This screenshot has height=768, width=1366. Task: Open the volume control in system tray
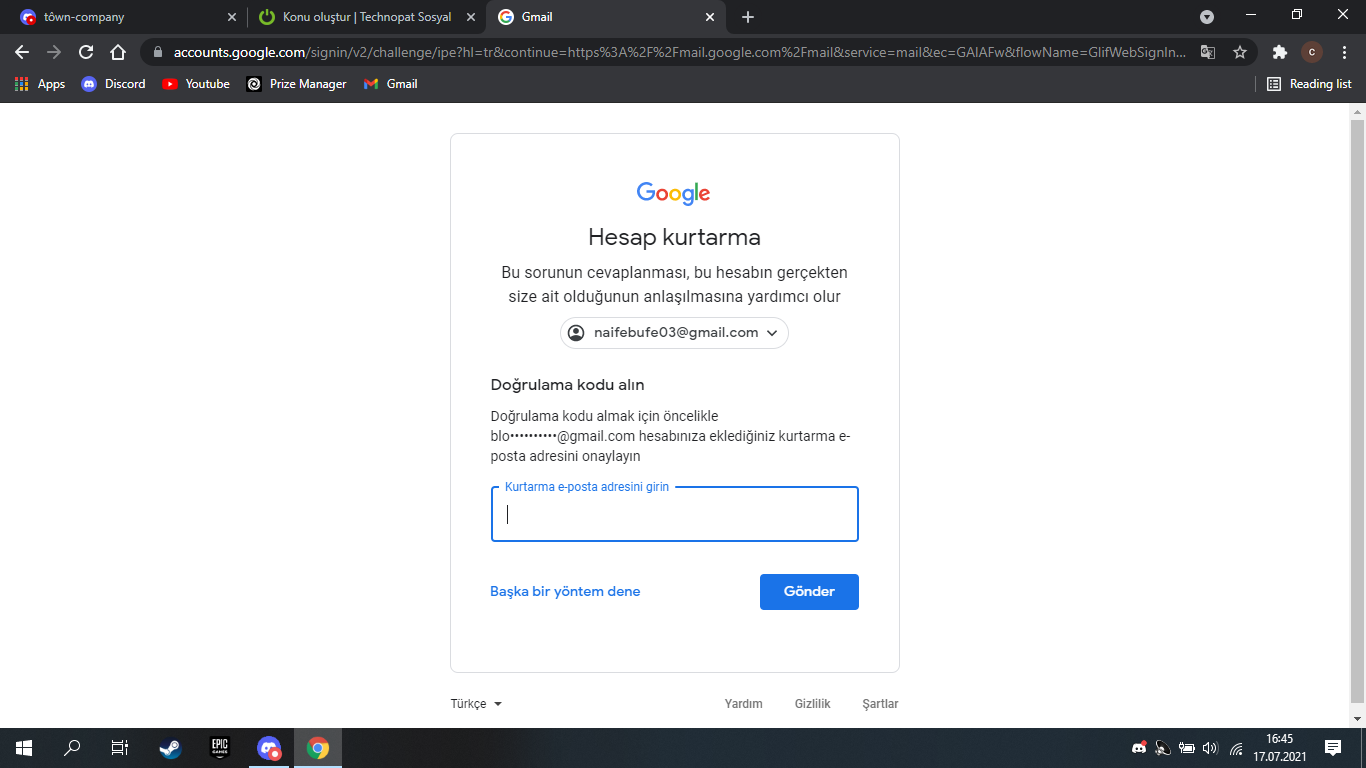1211,748
